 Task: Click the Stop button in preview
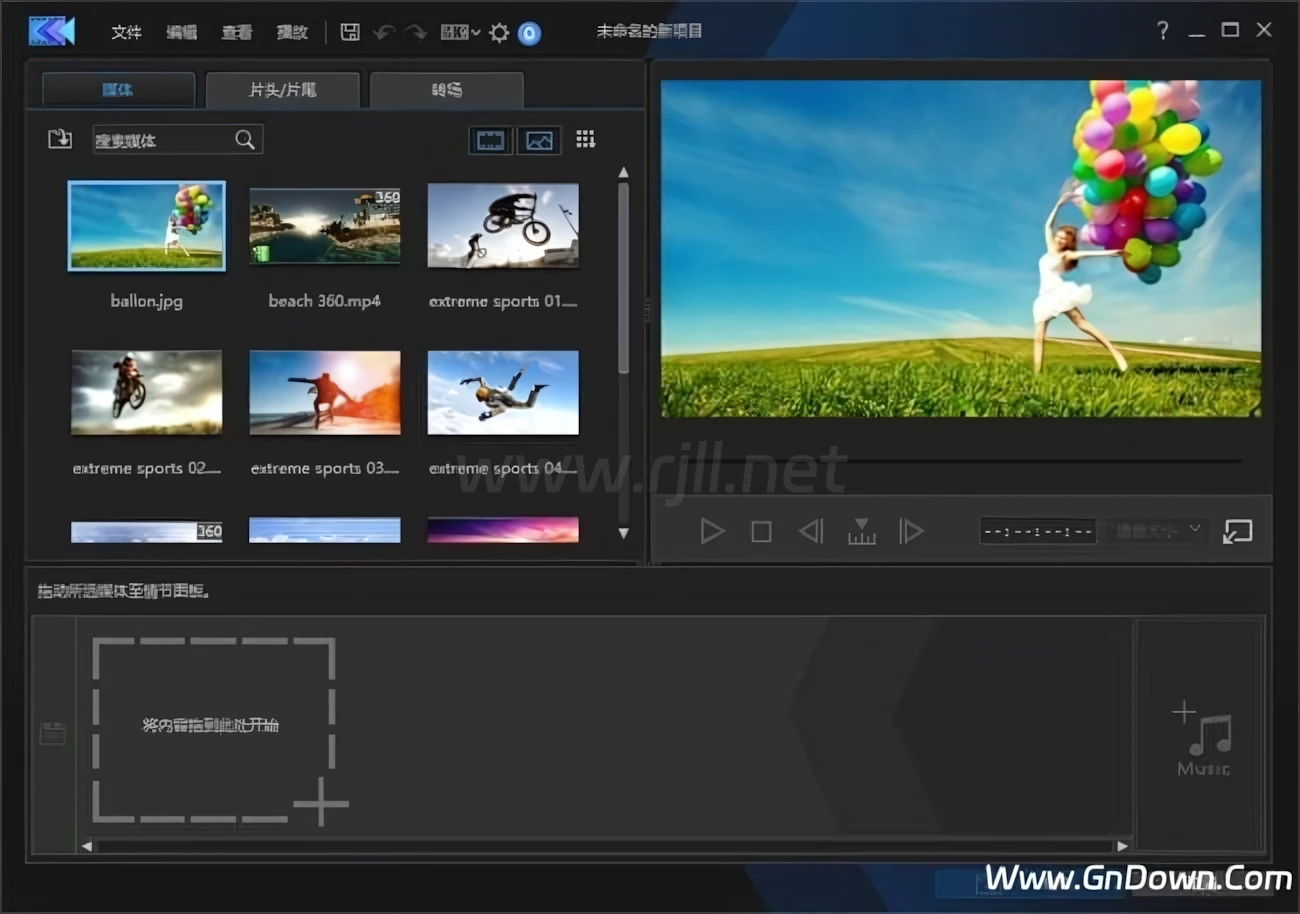pyautogui.click(x=761, y=531)
